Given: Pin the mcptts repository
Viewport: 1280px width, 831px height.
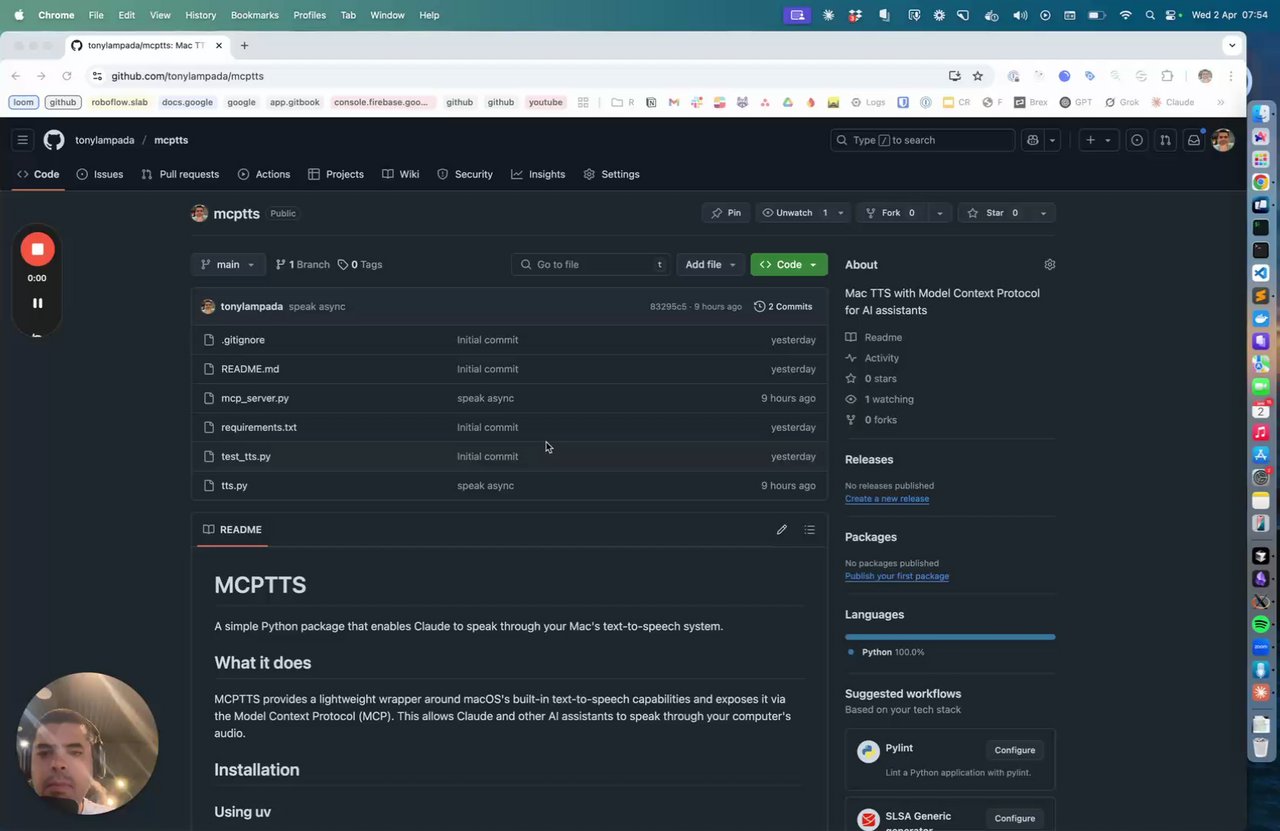Looking at the screenshot, I should [726, 213].
